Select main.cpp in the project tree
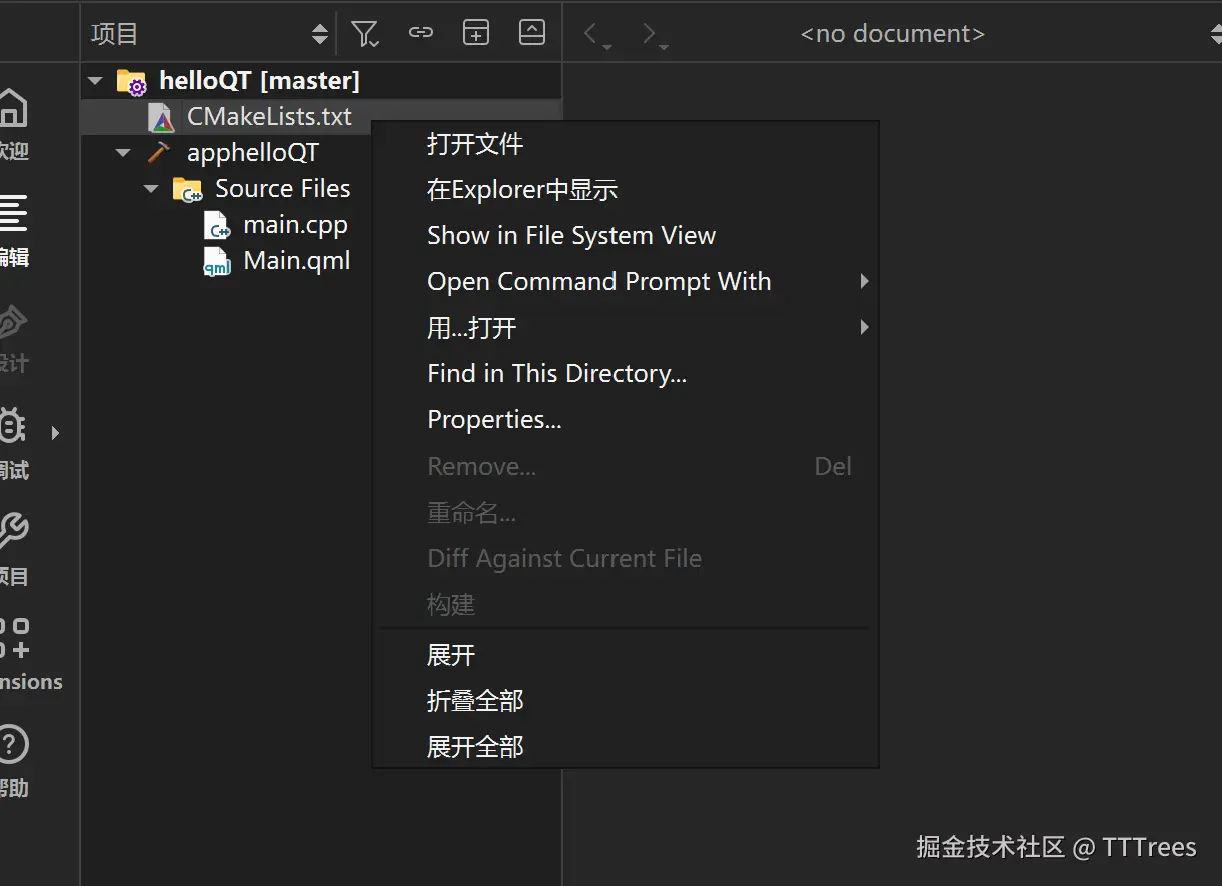Screen dimensions: 1222x886 [295, 225]
